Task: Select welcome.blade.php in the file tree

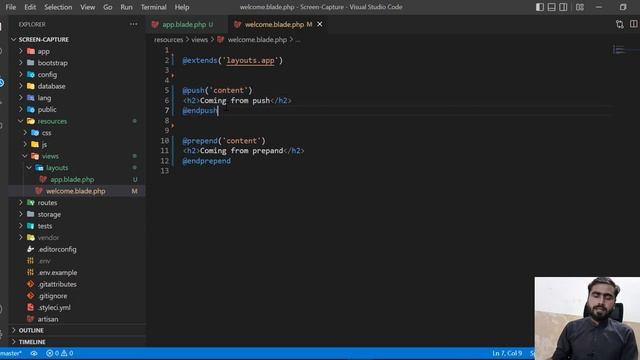Action: [x=76, y=191]
